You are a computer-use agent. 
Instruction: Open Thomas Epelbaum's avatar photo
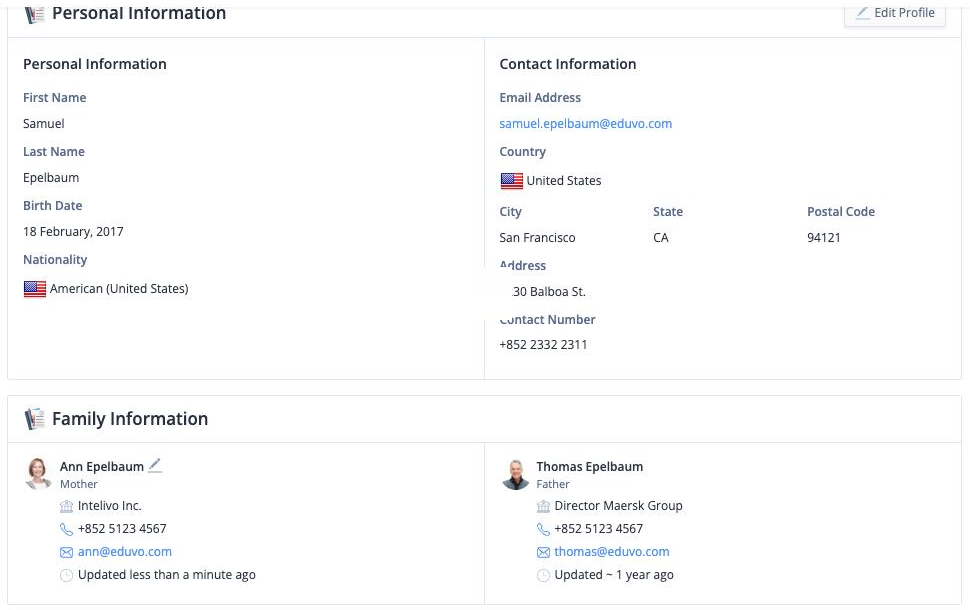(515, 474)
